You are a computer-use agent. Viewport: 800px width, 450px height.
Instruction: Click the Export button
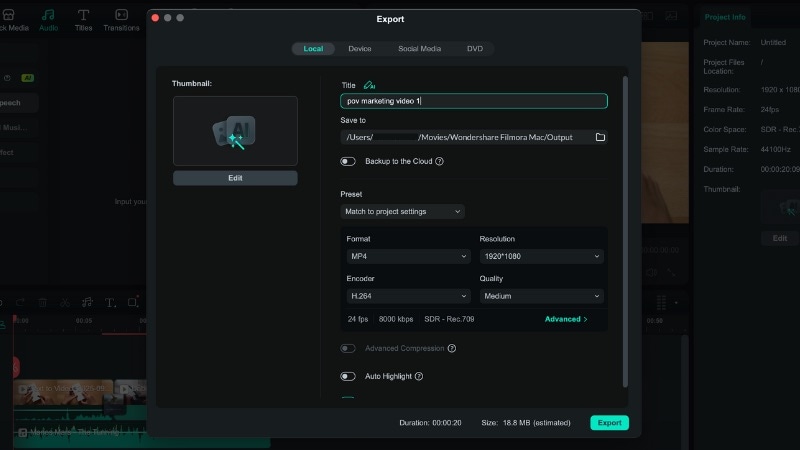click(609, 422)
